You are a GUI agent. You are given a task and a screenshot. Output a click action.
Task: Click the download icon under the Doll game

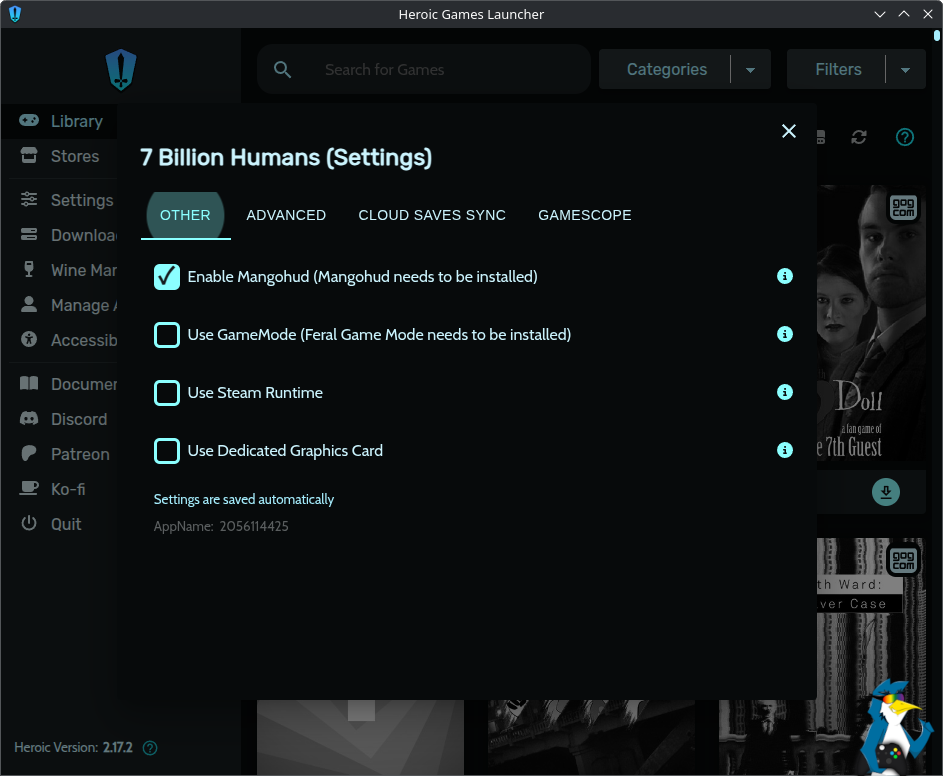click(886, 491)
